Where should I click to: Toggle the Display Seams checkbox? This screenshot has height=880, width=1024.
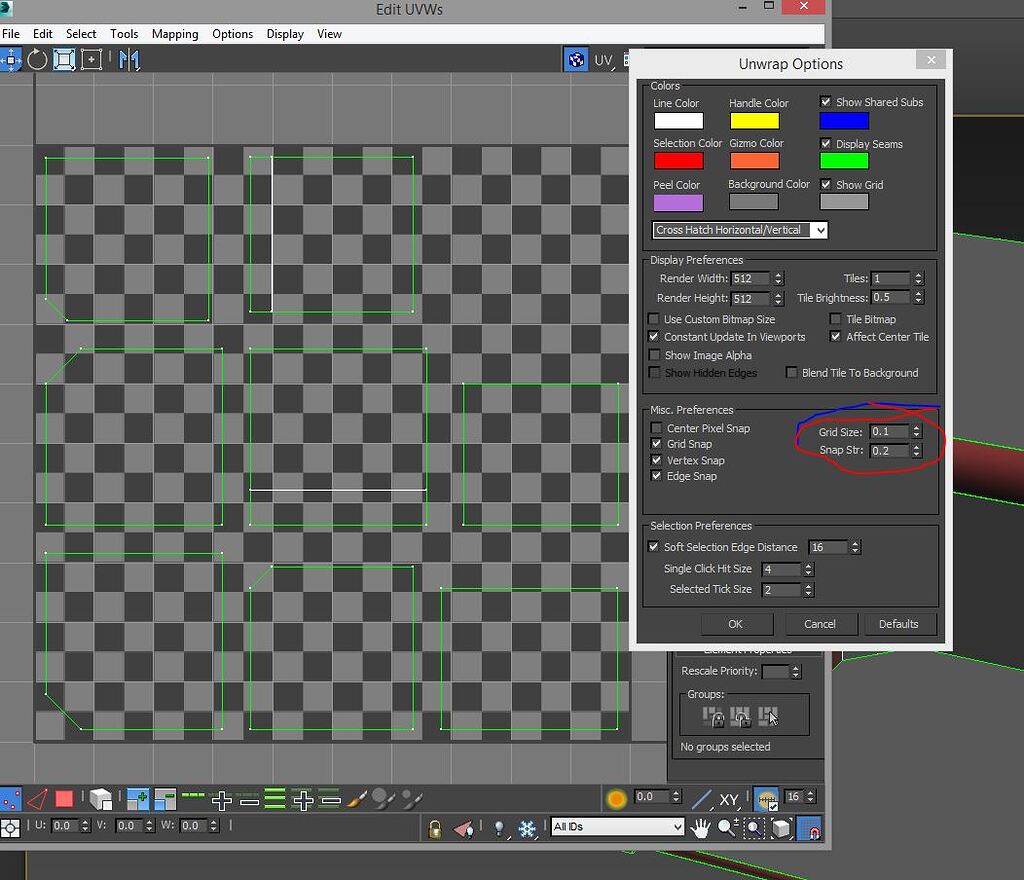tap(826, 143)
